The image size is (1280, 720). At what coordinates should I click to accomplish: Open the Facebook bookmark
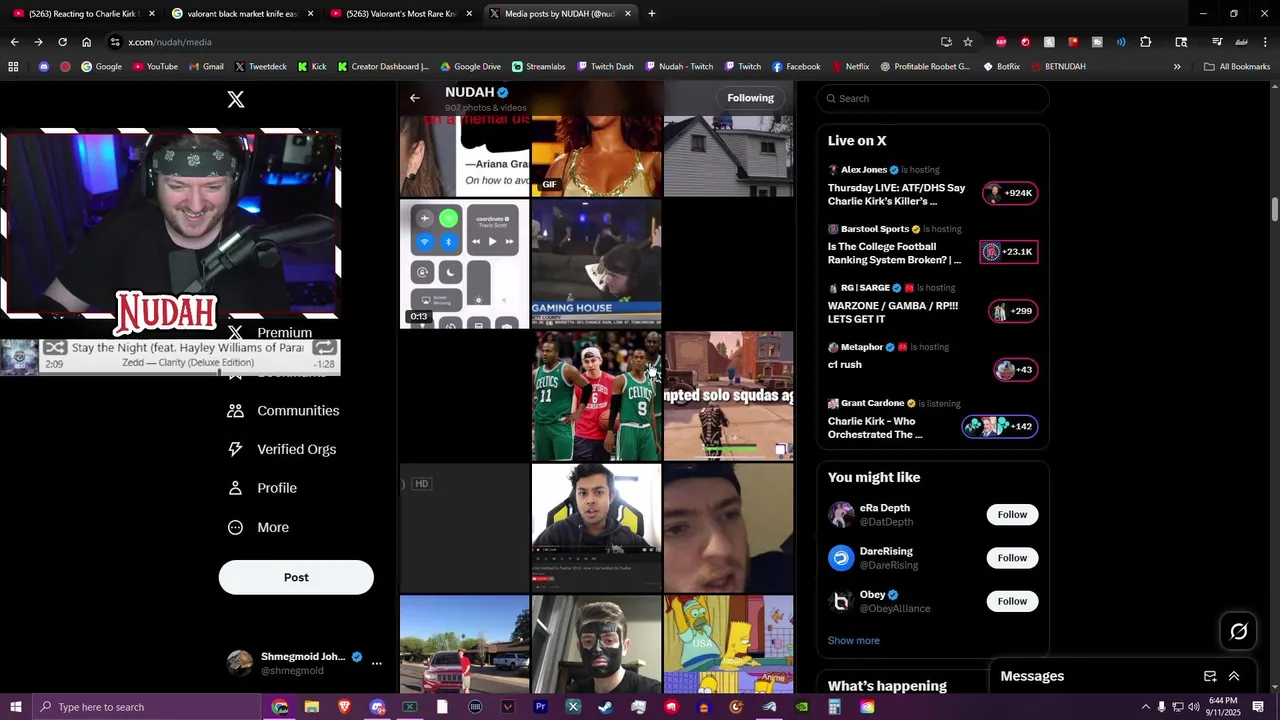click(x=795, y=67)
